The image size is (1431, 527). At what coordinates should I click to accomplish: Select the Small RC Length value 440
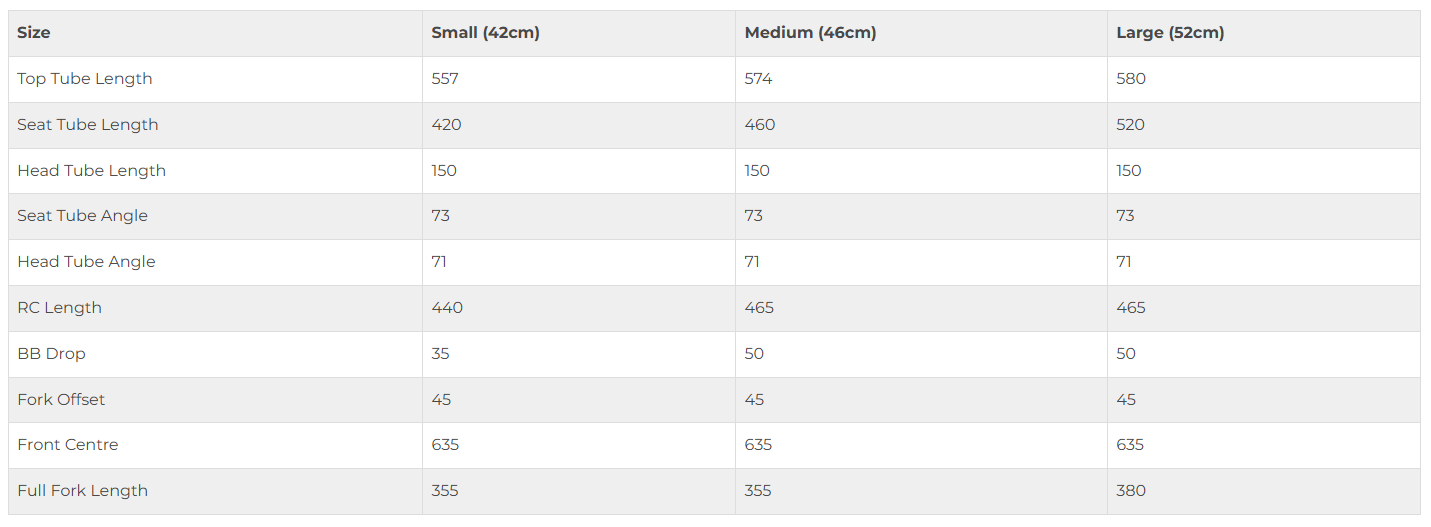(x=447, y=308)
